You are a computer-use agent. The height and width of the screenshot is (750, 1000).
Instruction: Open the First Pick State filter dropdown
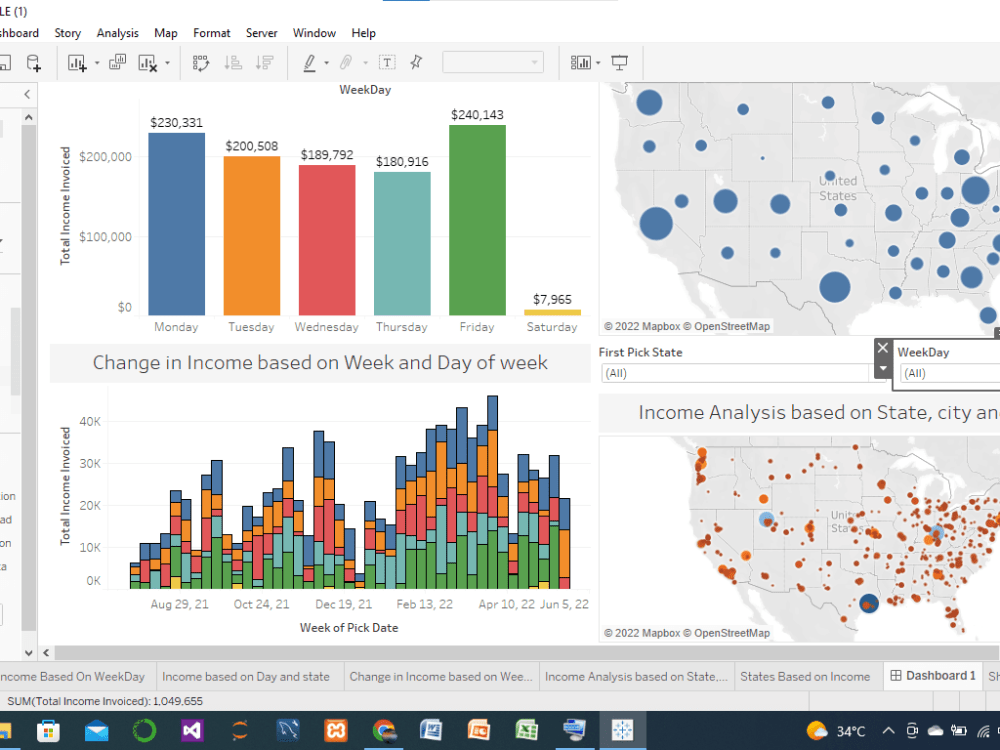tap(737, 372)
